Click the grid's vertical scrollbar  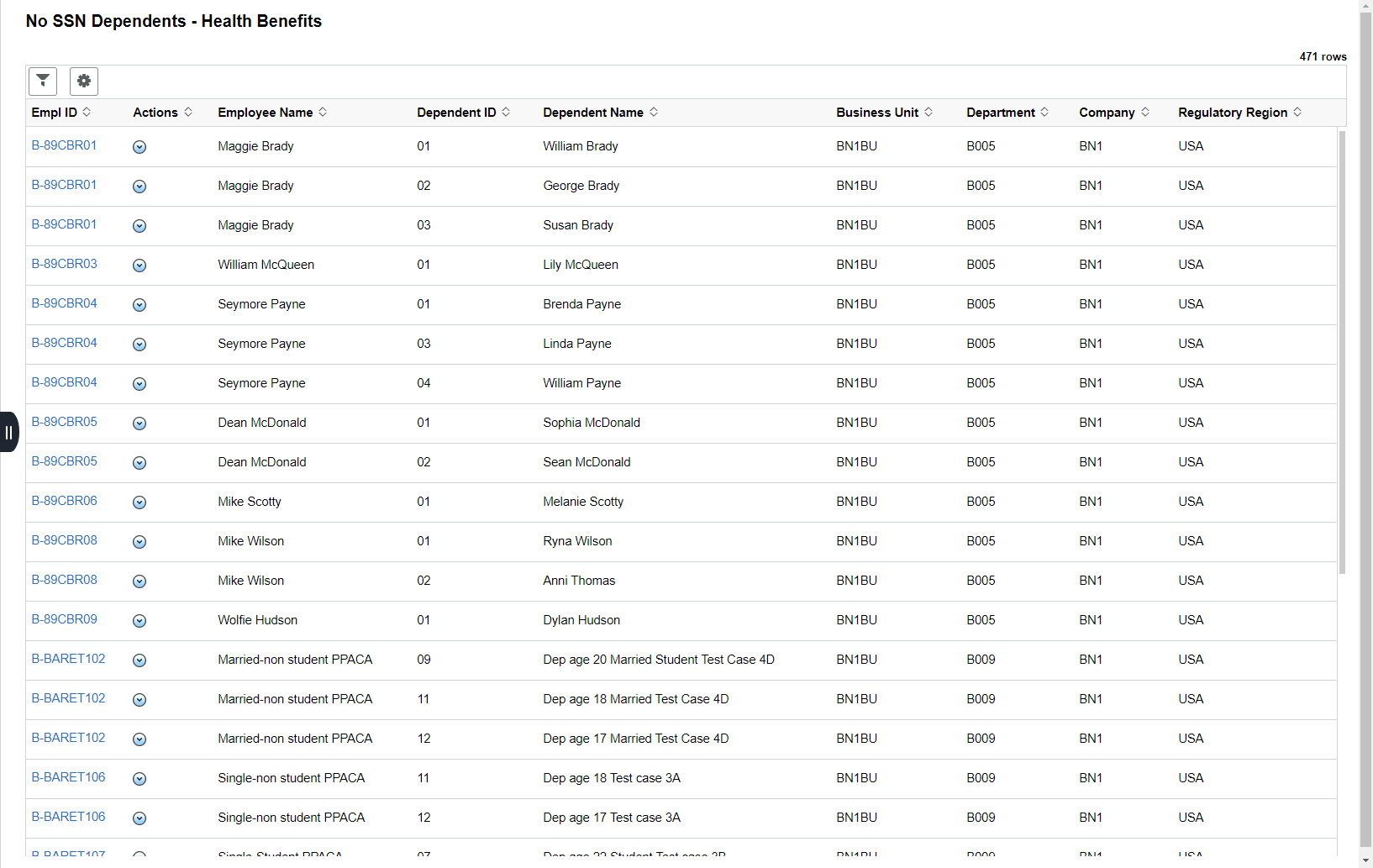tap(1342, 353)
